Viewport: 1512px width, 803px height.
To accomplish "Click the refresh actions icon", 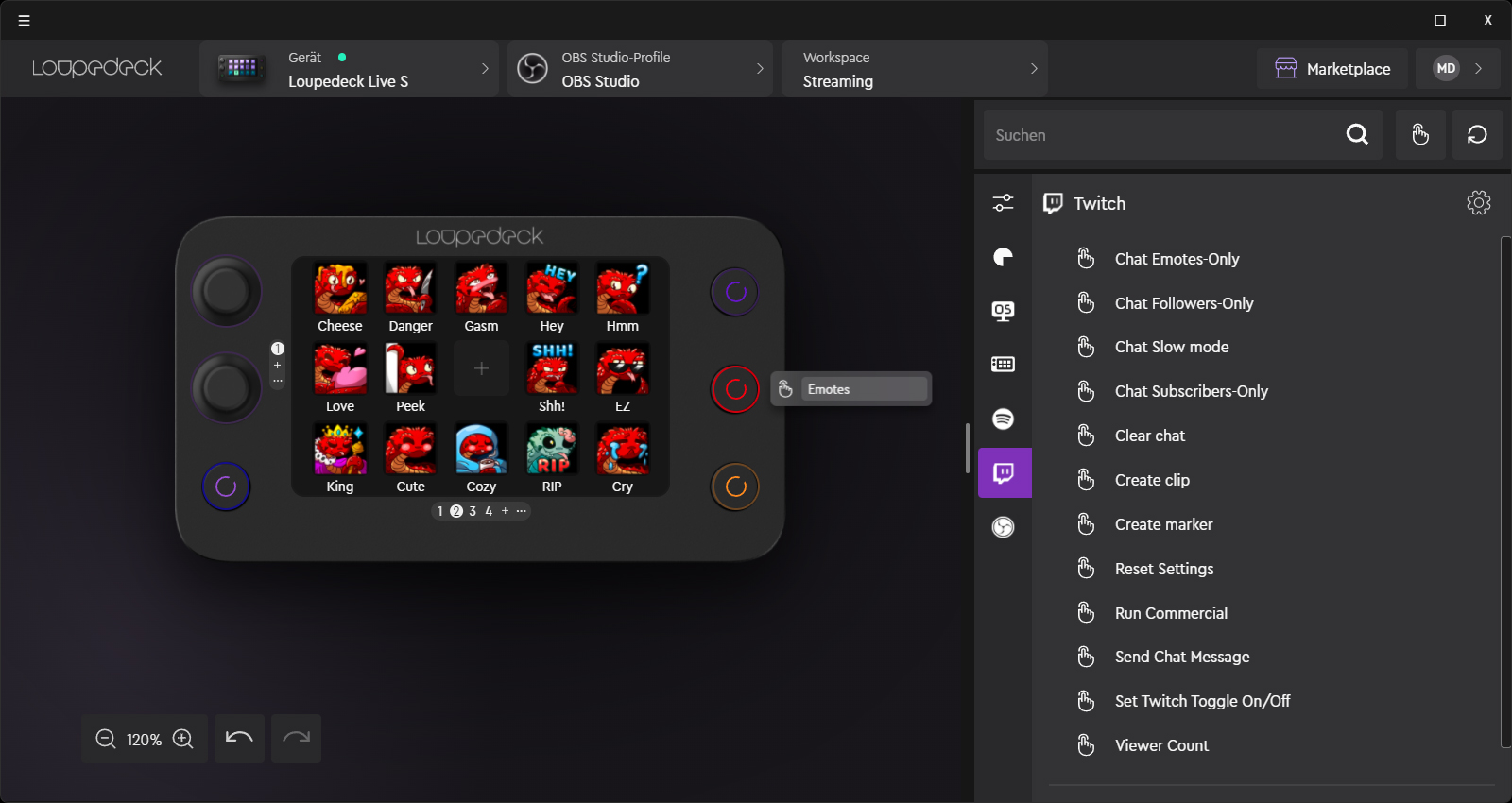I will 1477,135.
